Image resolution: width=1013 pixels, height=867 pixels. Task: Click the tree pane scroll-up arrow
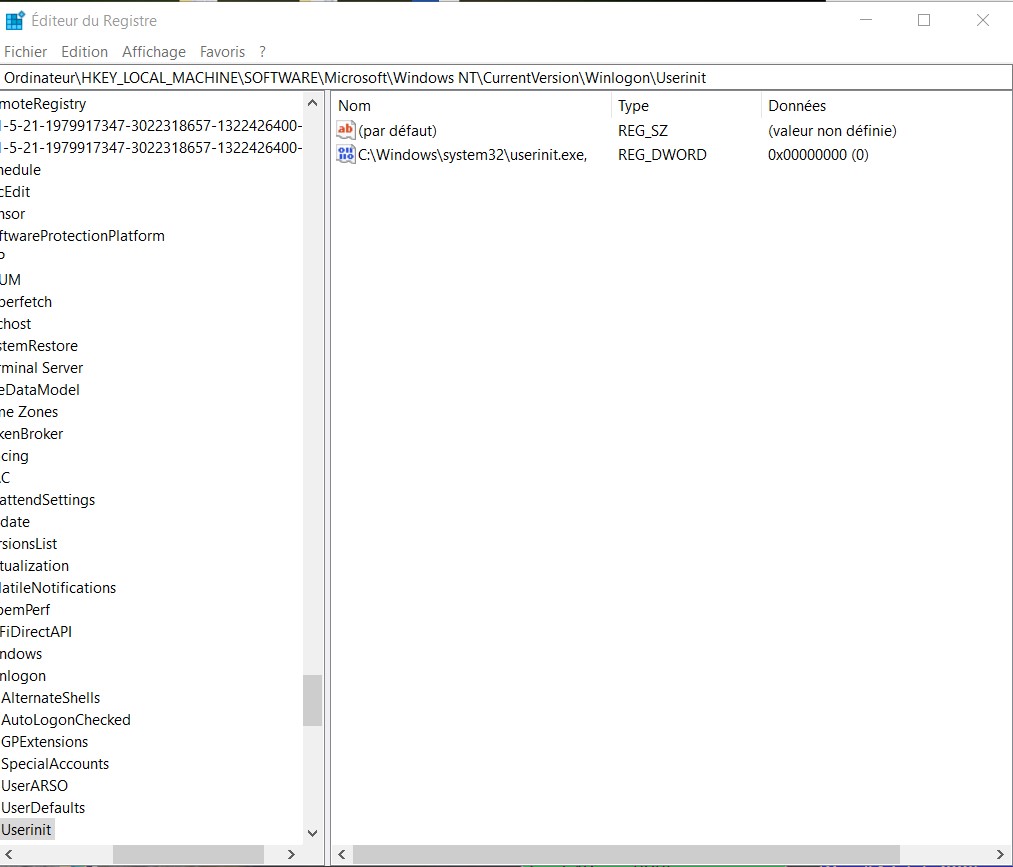(x=313, y=103)
